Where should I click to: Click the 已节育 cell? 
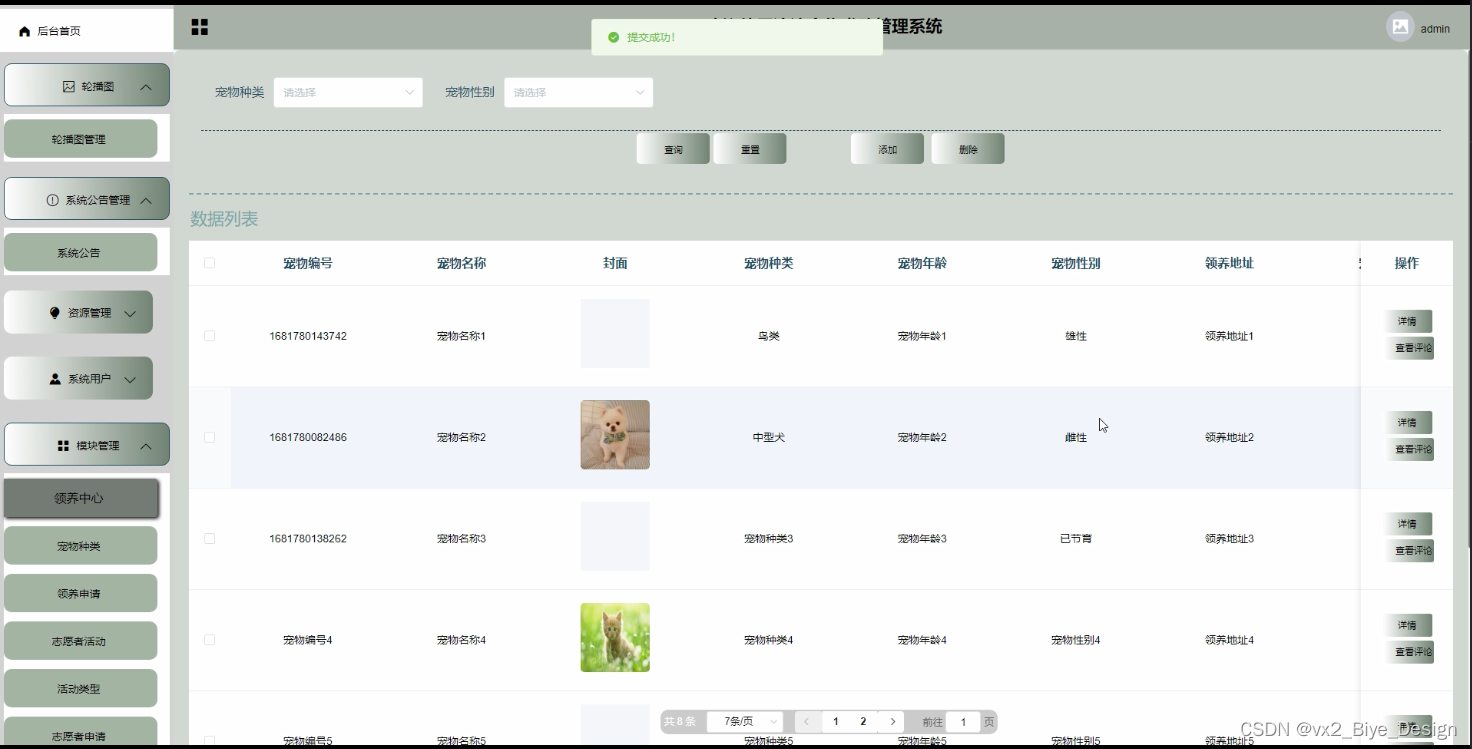pyautogui.click(x=1076, y=538)
